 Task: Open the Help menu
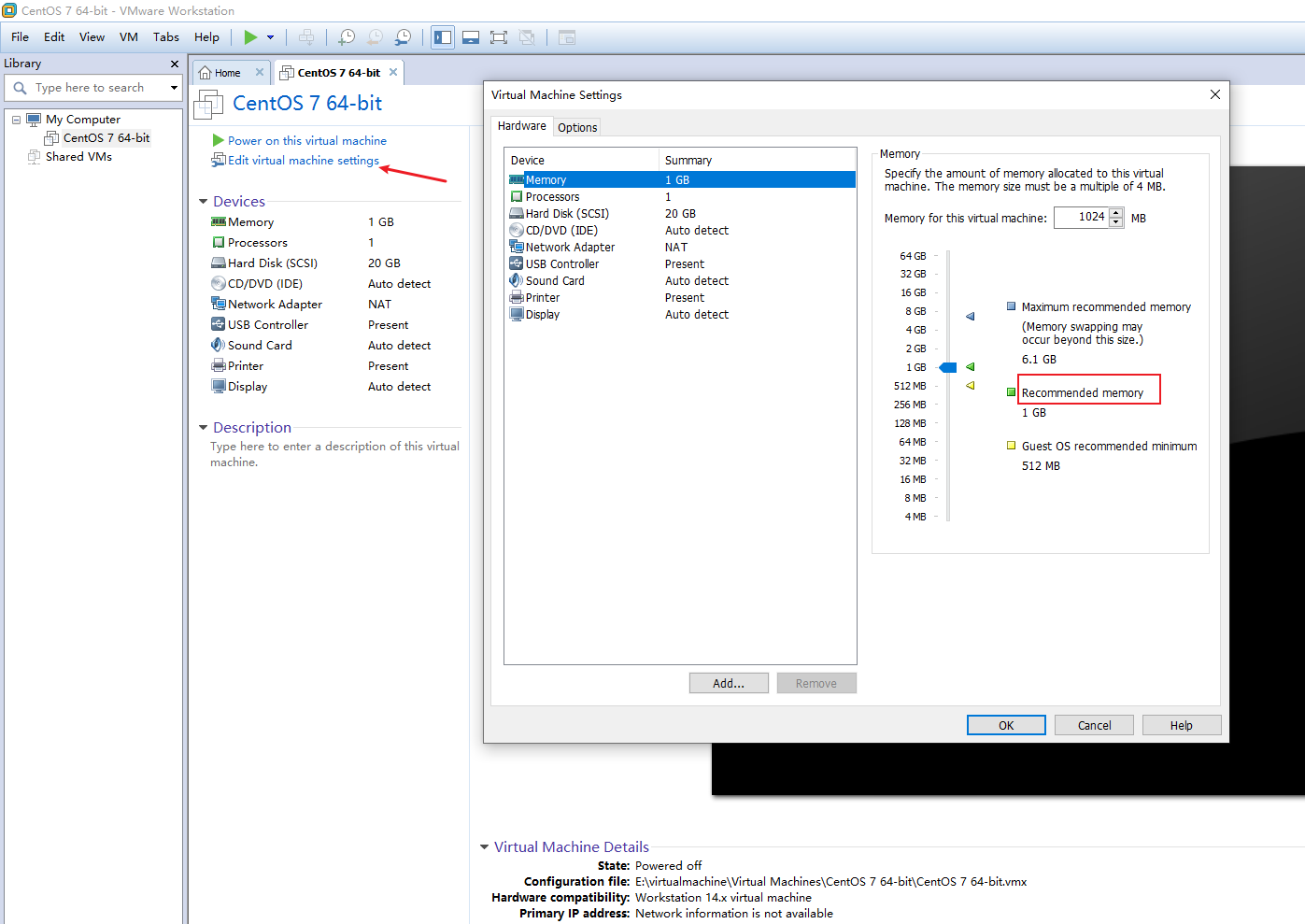(206, 37)
